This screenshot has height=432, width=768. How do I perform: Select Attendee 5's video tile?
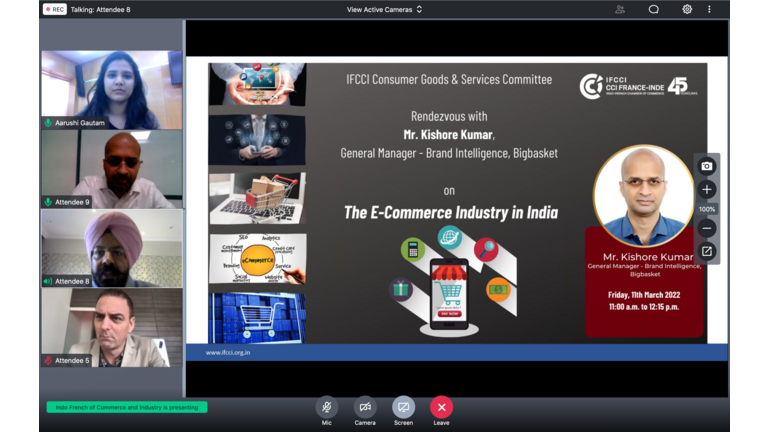111,327
